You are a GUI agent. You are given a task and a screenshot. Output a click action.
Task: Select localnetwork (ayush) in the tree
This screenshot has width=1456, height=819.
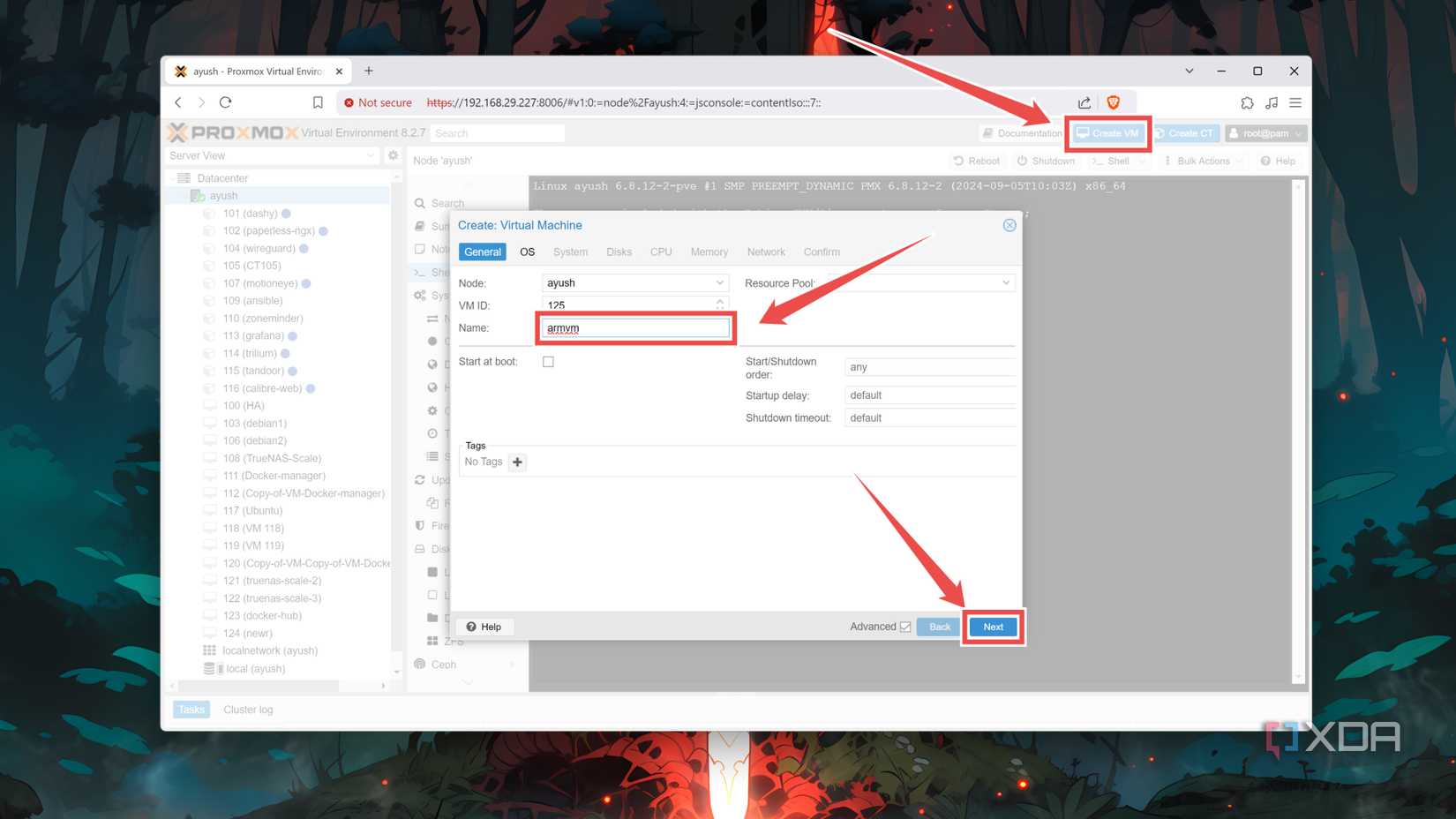[269, 650]
